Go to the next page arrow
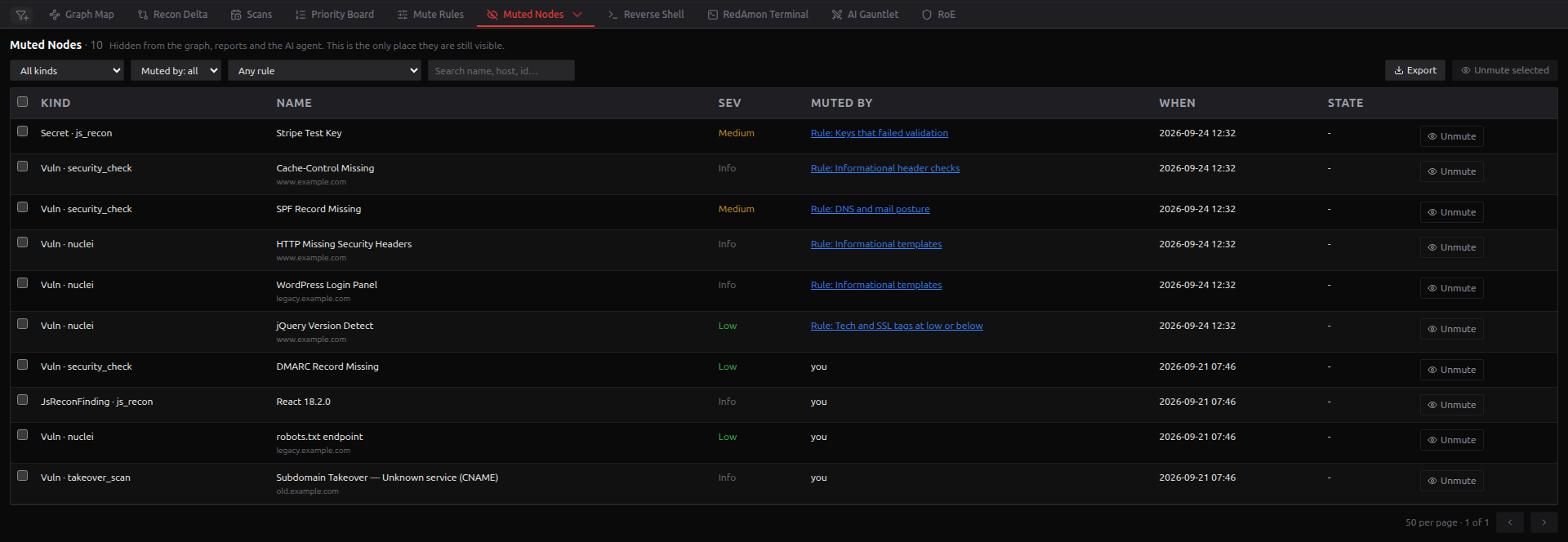1568x542 pixels. (1543, 522)
